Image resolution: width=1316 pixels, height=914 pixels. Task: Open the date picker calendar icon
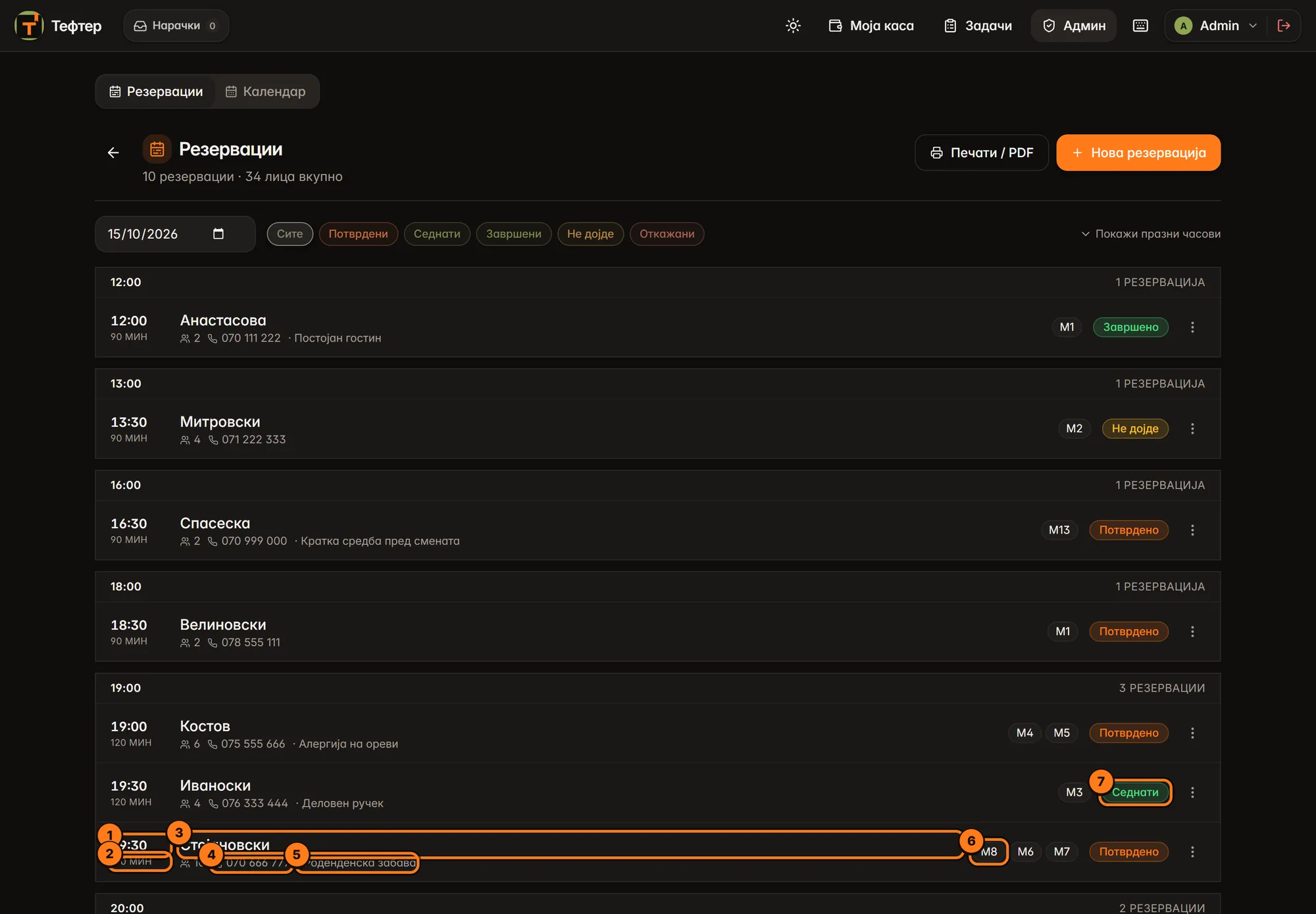tap(218, 234)
